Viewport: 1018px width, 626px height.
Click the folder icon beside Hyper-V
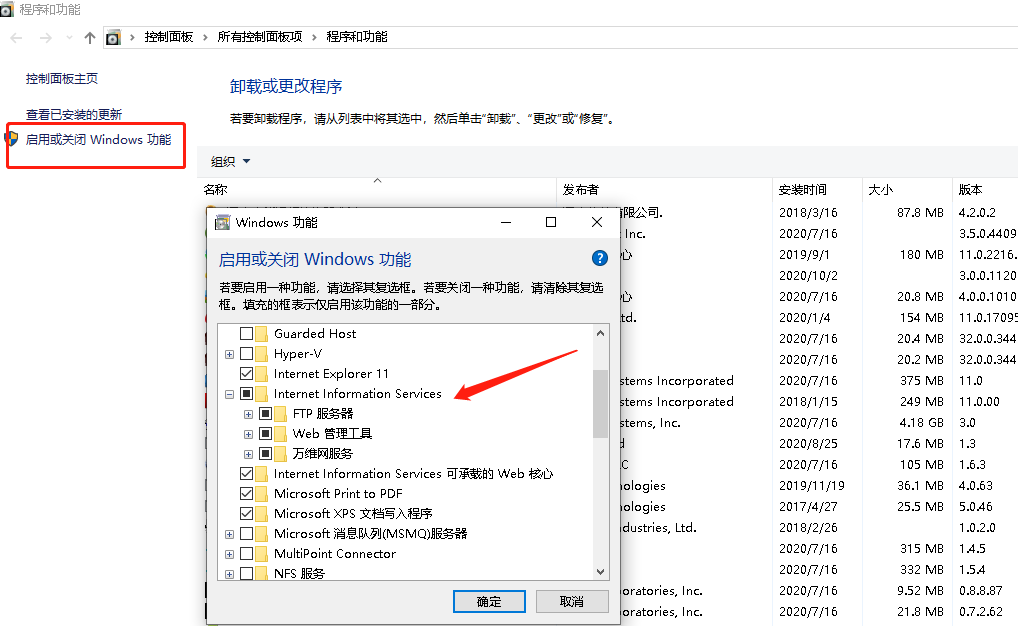[262, 354]
